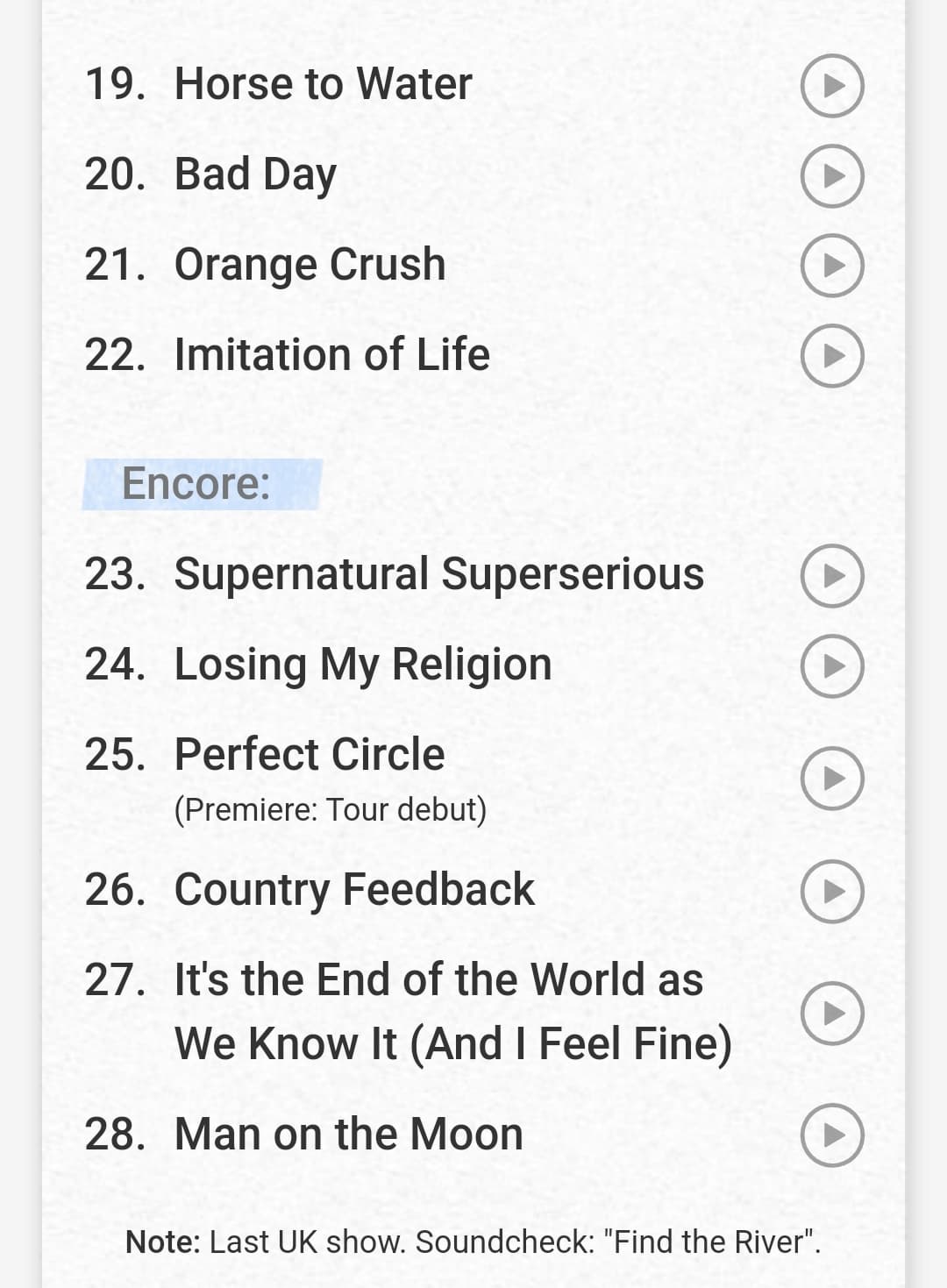
Task: Play Perfect Circle tour debut song
Action: [832, 779]
